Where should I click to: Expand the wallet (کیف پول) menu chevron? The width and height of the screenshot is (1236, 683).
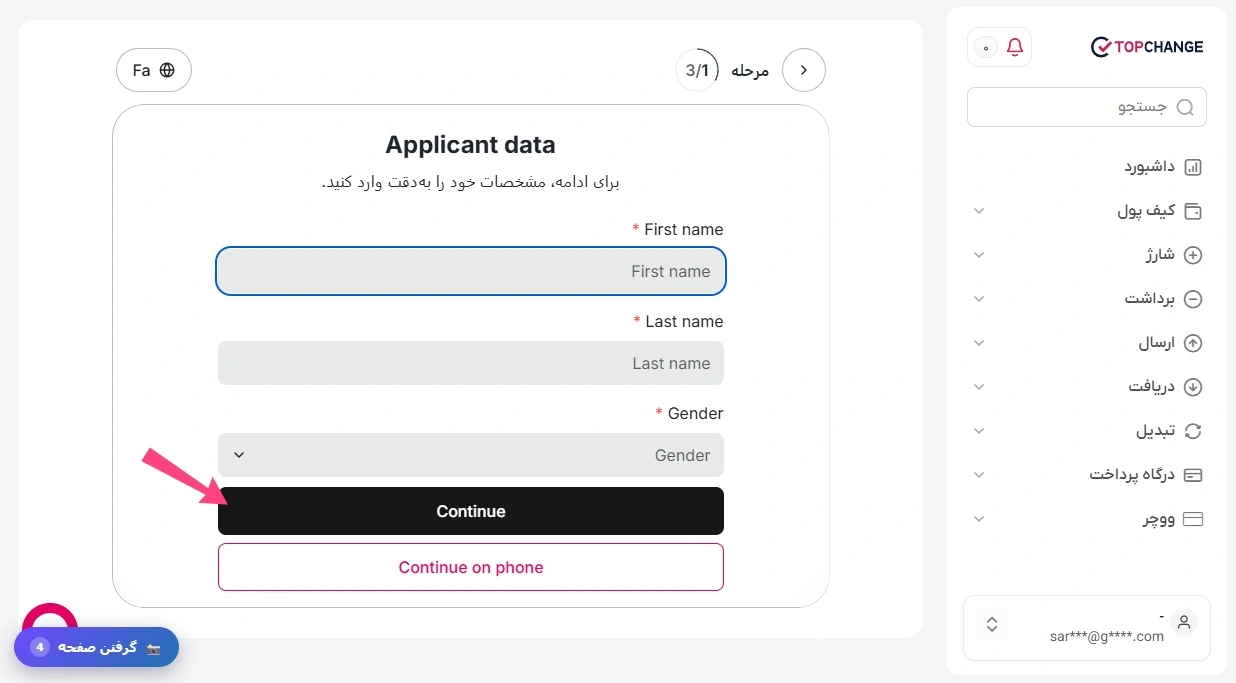click(979, 211)
